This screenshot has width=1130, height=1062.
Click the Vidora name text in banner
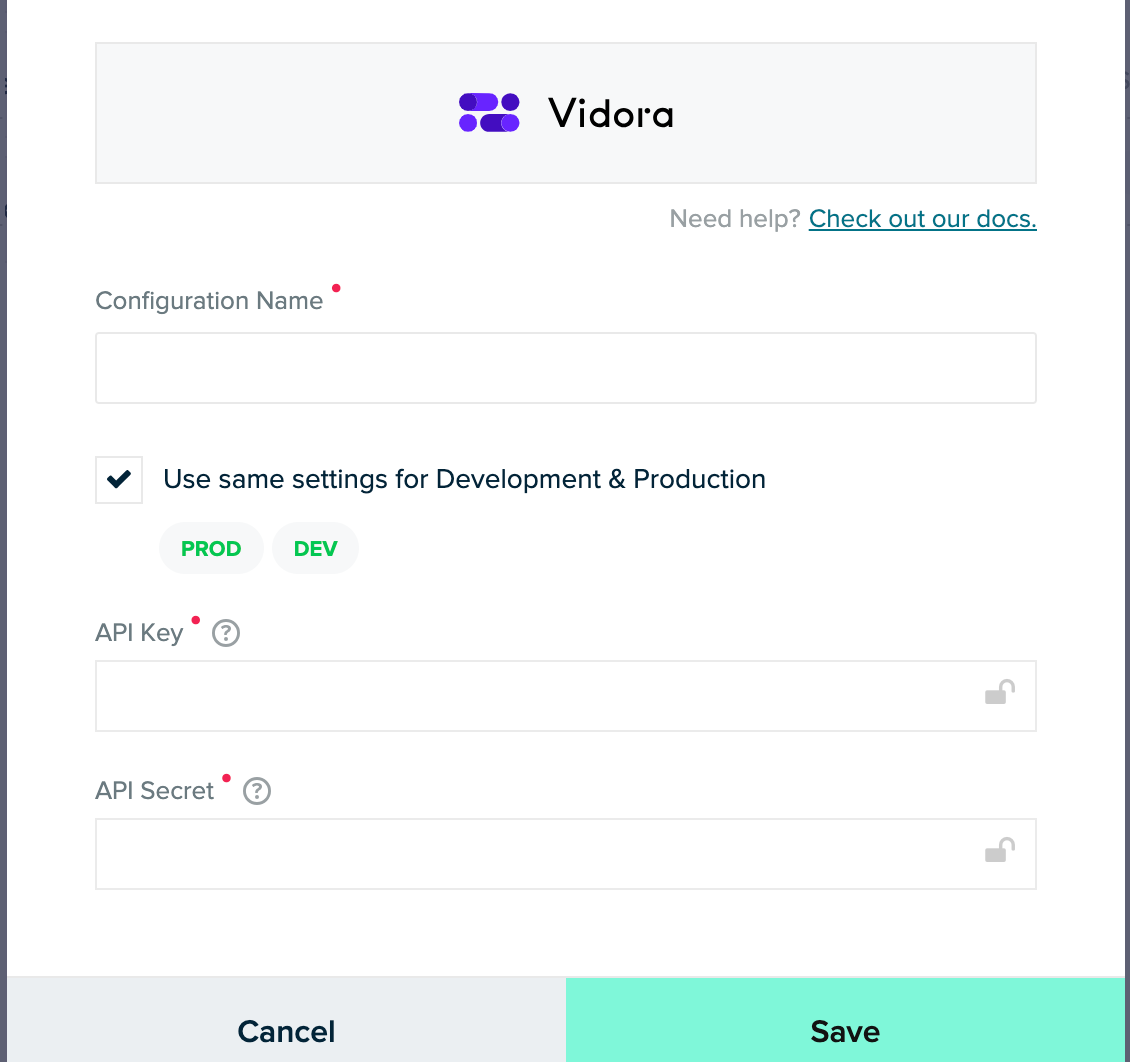coord(611,114)
